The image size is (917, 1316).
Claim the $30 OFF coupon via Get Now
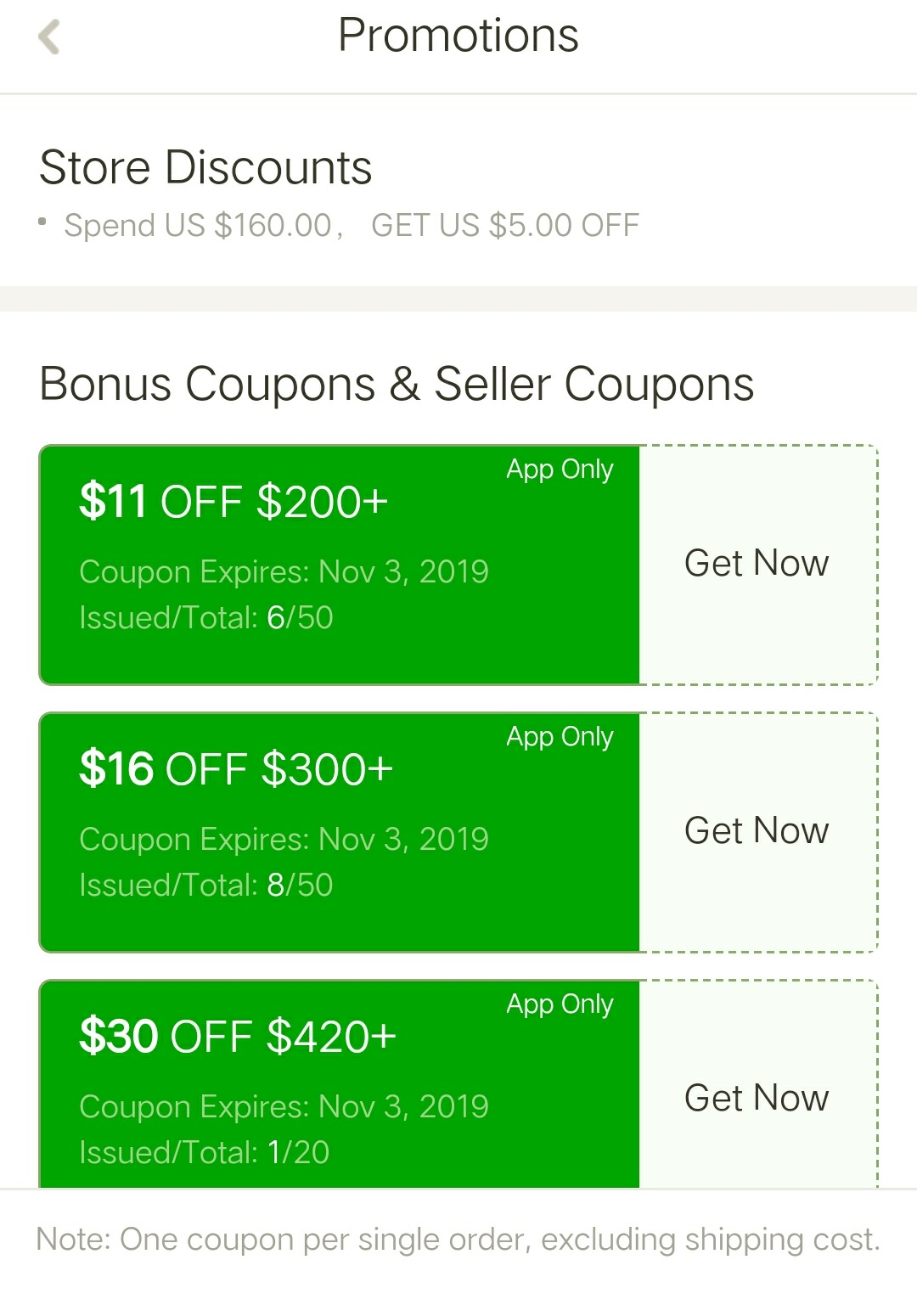pyautogui.click(x=757, y=1098)
